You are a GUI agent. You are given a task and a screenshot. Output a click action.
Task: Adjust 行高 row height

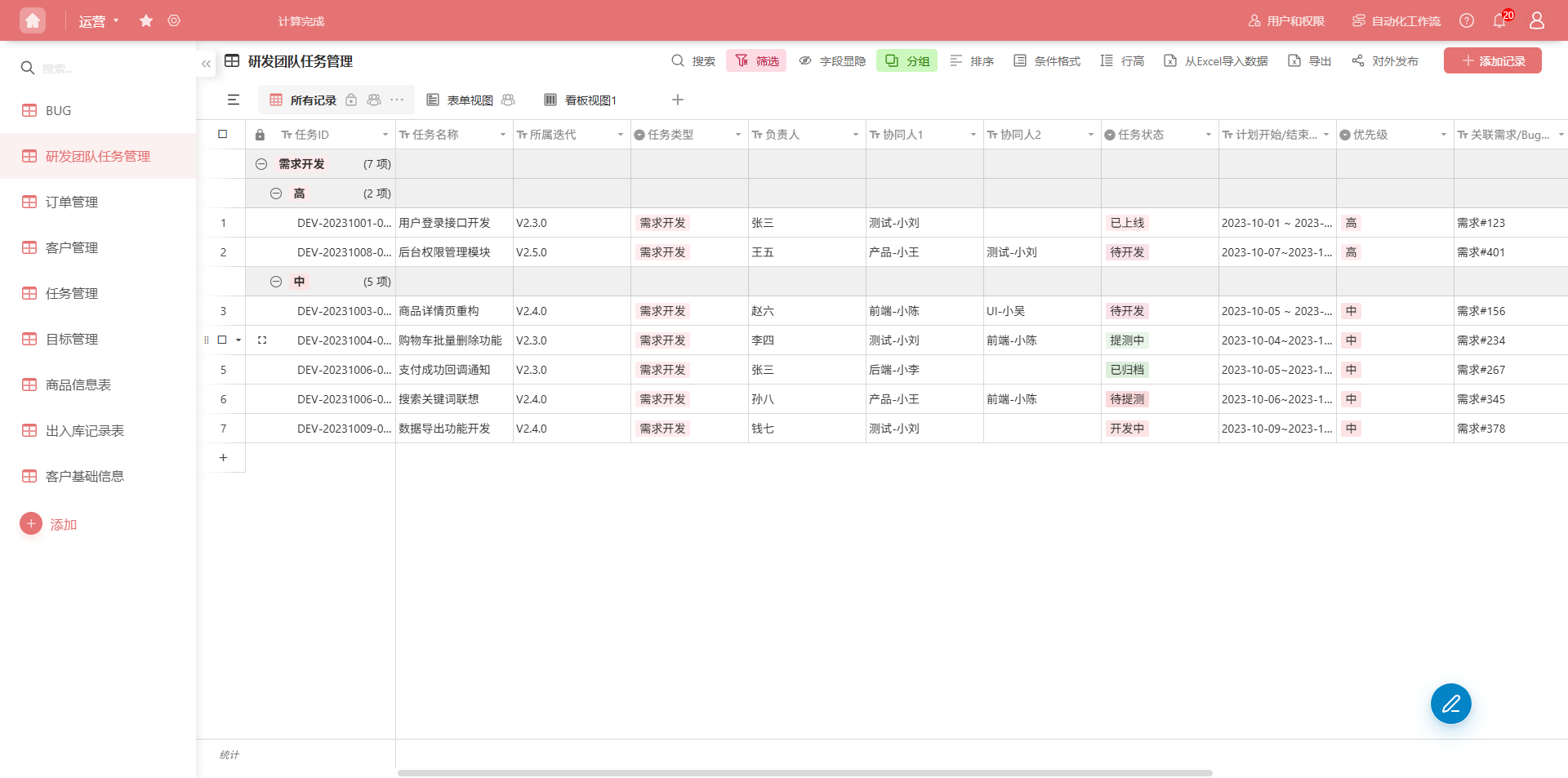[x=1122, y=60]
